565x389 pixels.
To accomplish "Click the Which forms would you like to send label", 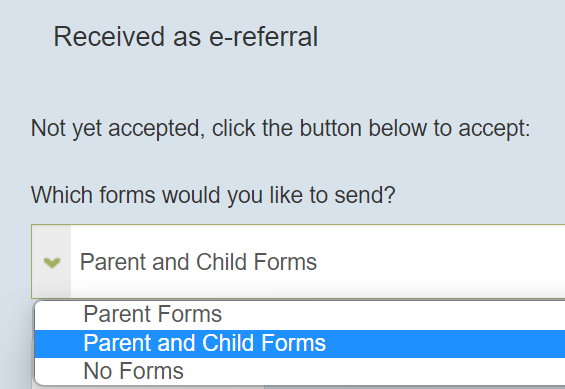I will tap(213, 195).
